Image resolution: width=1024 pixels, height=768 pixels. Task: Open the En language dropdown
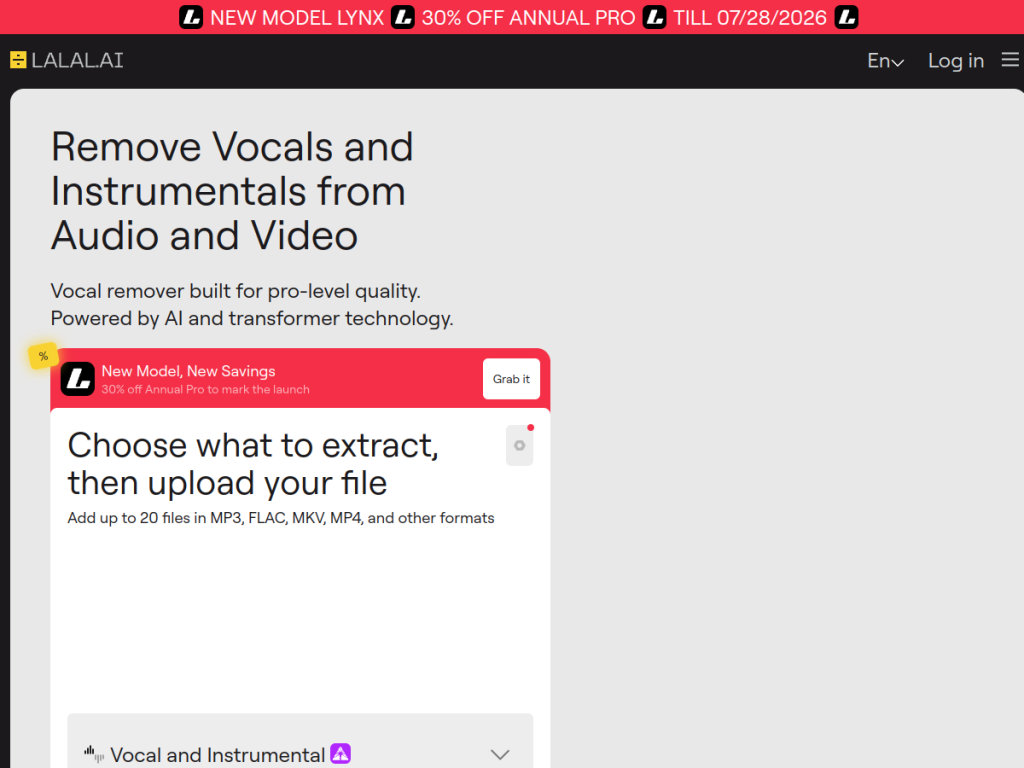pos(886,61)
